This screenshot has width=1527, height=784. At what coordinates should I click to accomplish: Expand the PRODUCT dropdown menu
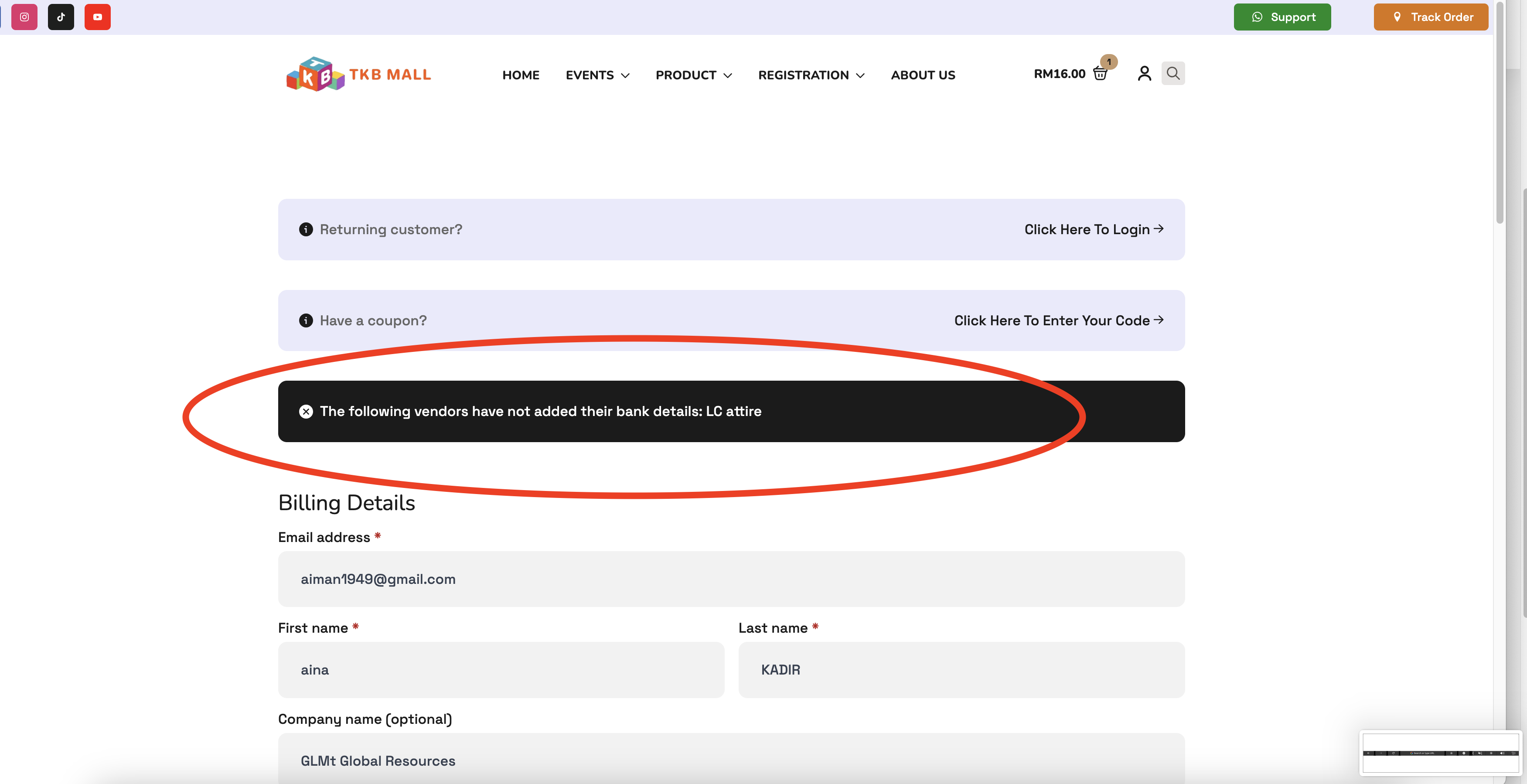click(694, 75)
